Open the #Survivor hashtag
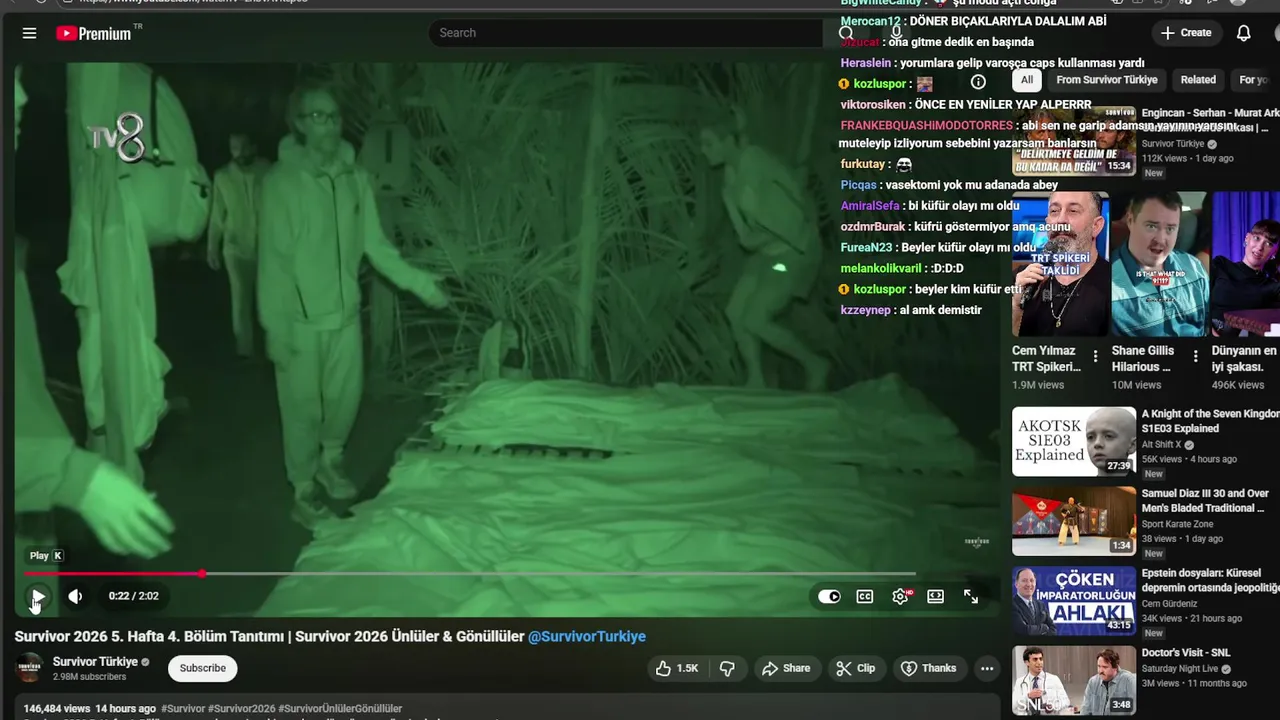Screen dimensions: 1280x720 click(183, 709)
